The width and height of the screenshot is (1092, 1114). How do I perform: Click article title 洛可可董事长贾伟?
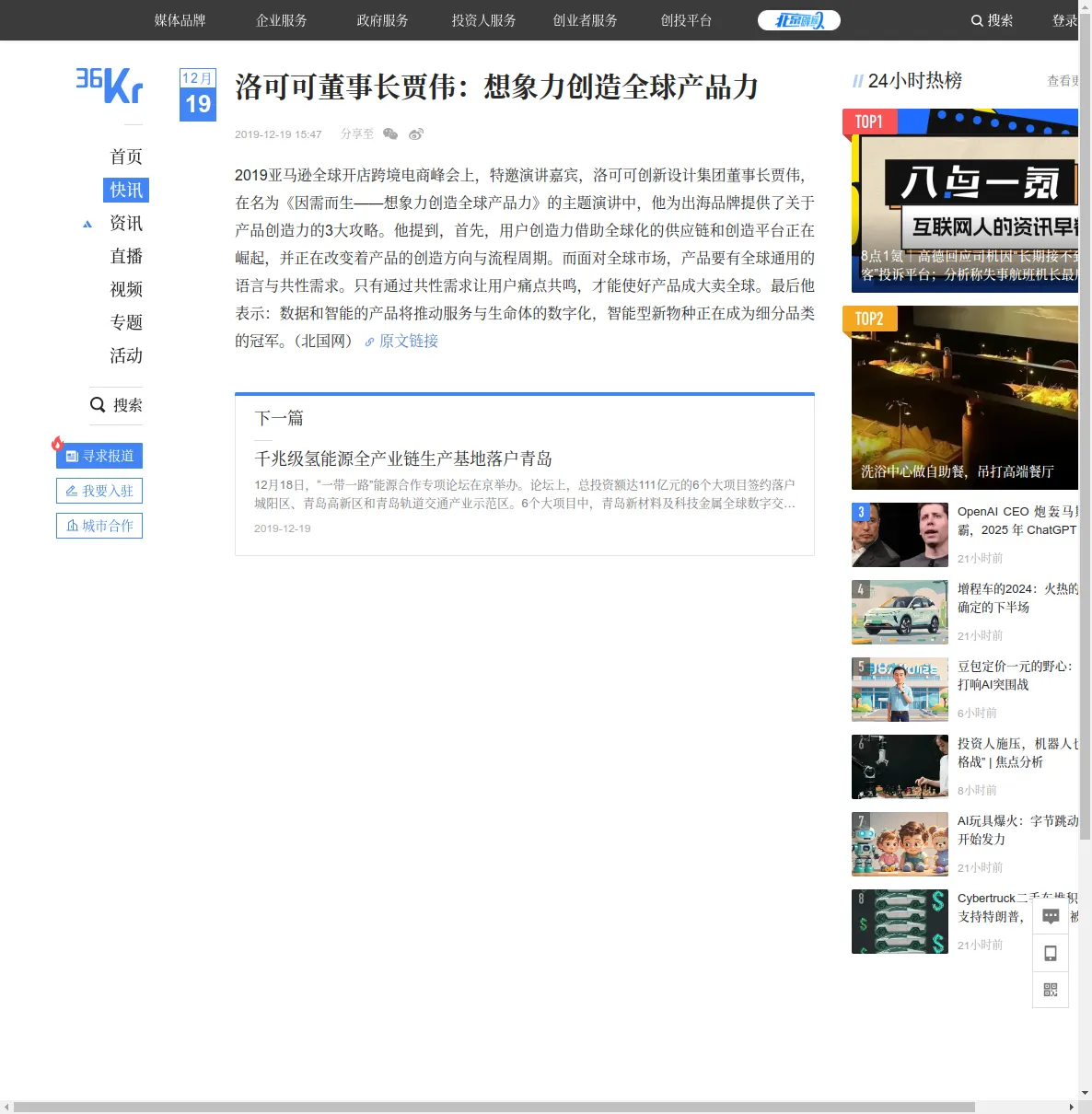(497, 87)
